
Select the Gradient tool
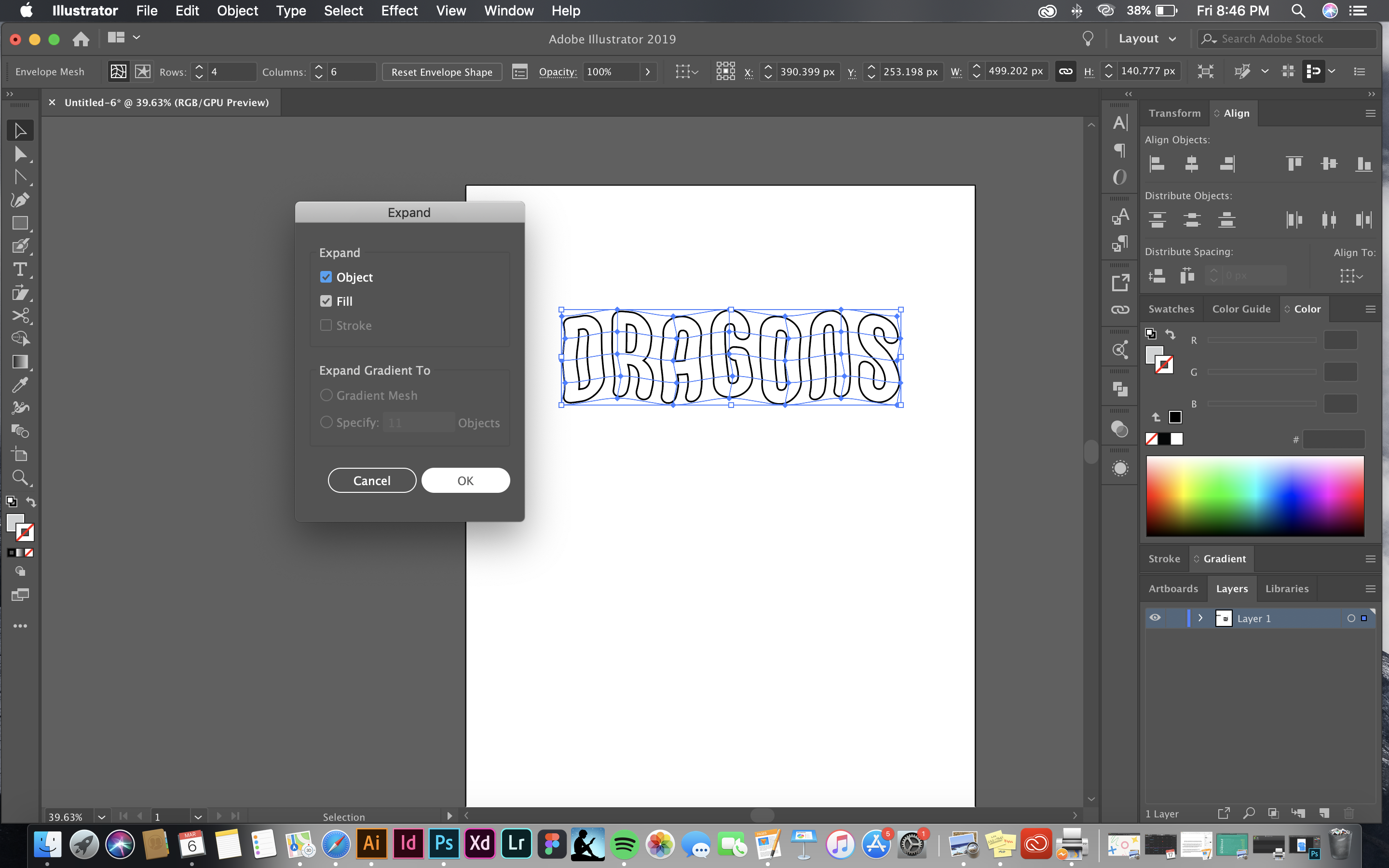click(19, 361)
